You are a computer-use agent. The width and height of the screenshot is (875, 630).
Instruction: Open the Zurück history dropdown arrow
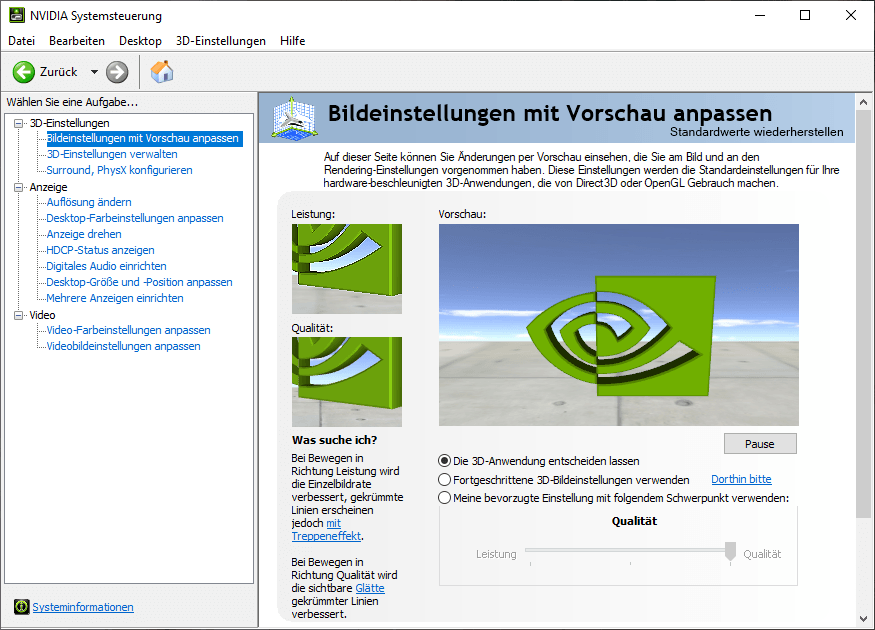pyautogui.click(x=94, y=72)
